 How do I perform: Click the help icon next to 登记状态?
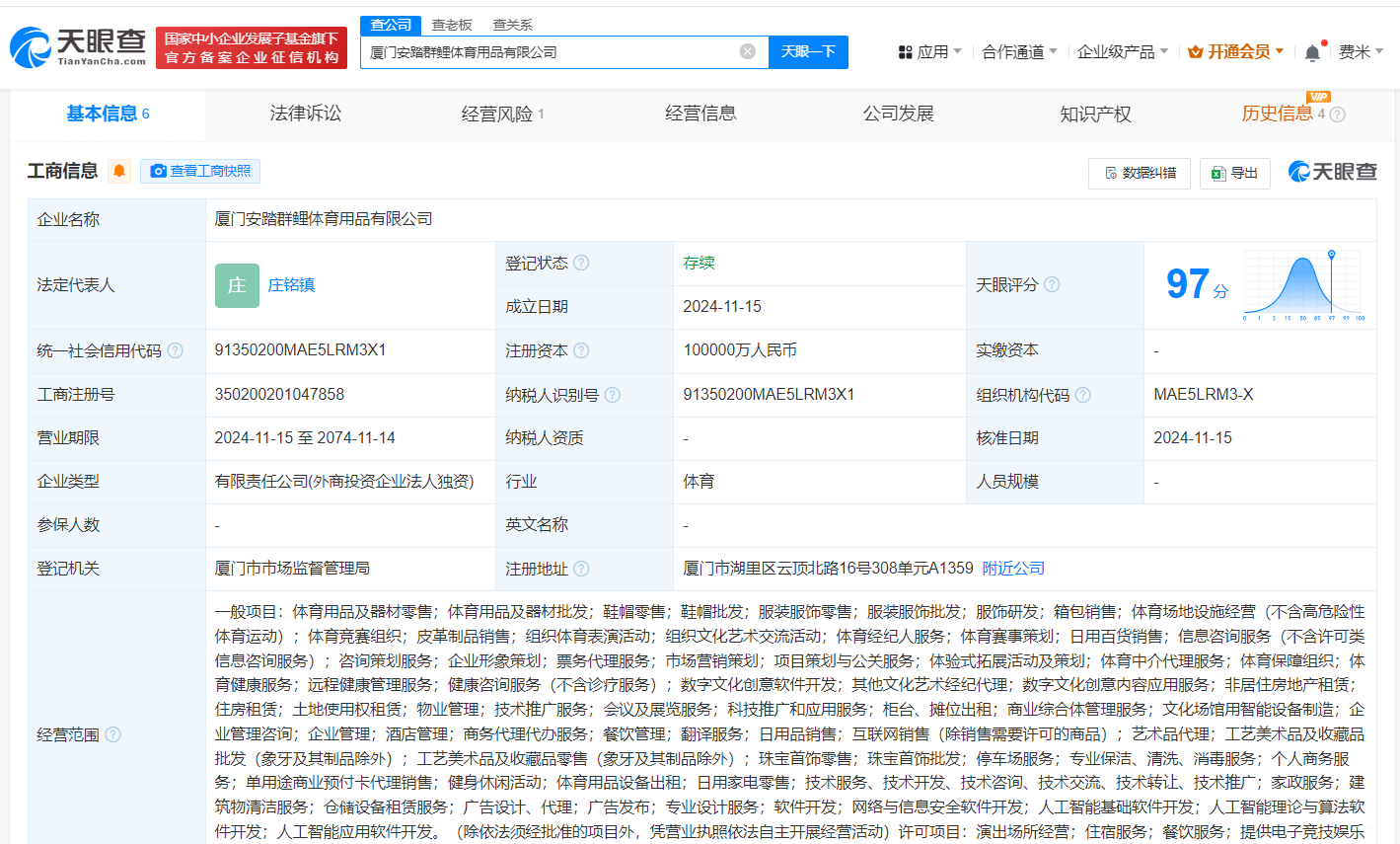pos(581,263)
